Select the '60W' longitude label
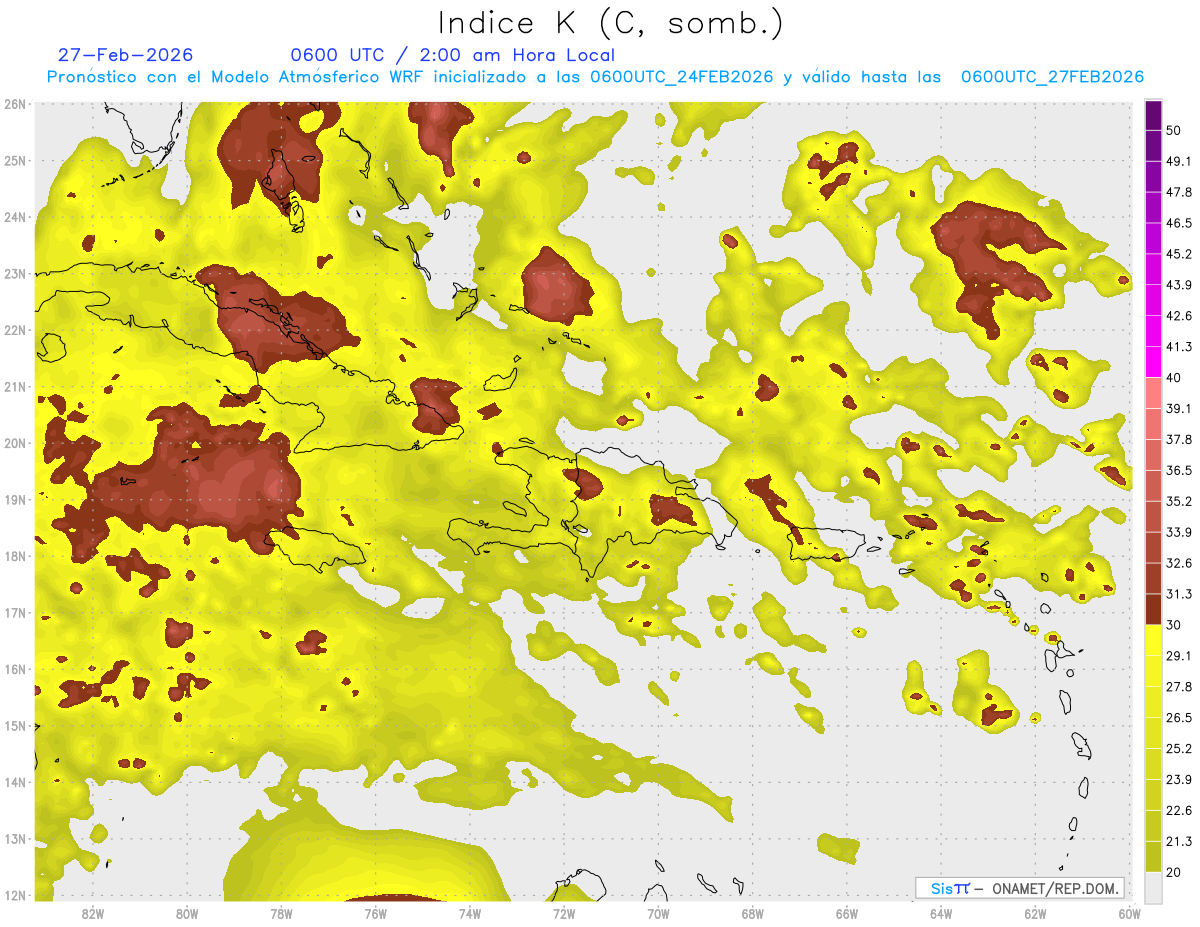The width and height of the screenshot is (1200, 927). click(1130, 913)
